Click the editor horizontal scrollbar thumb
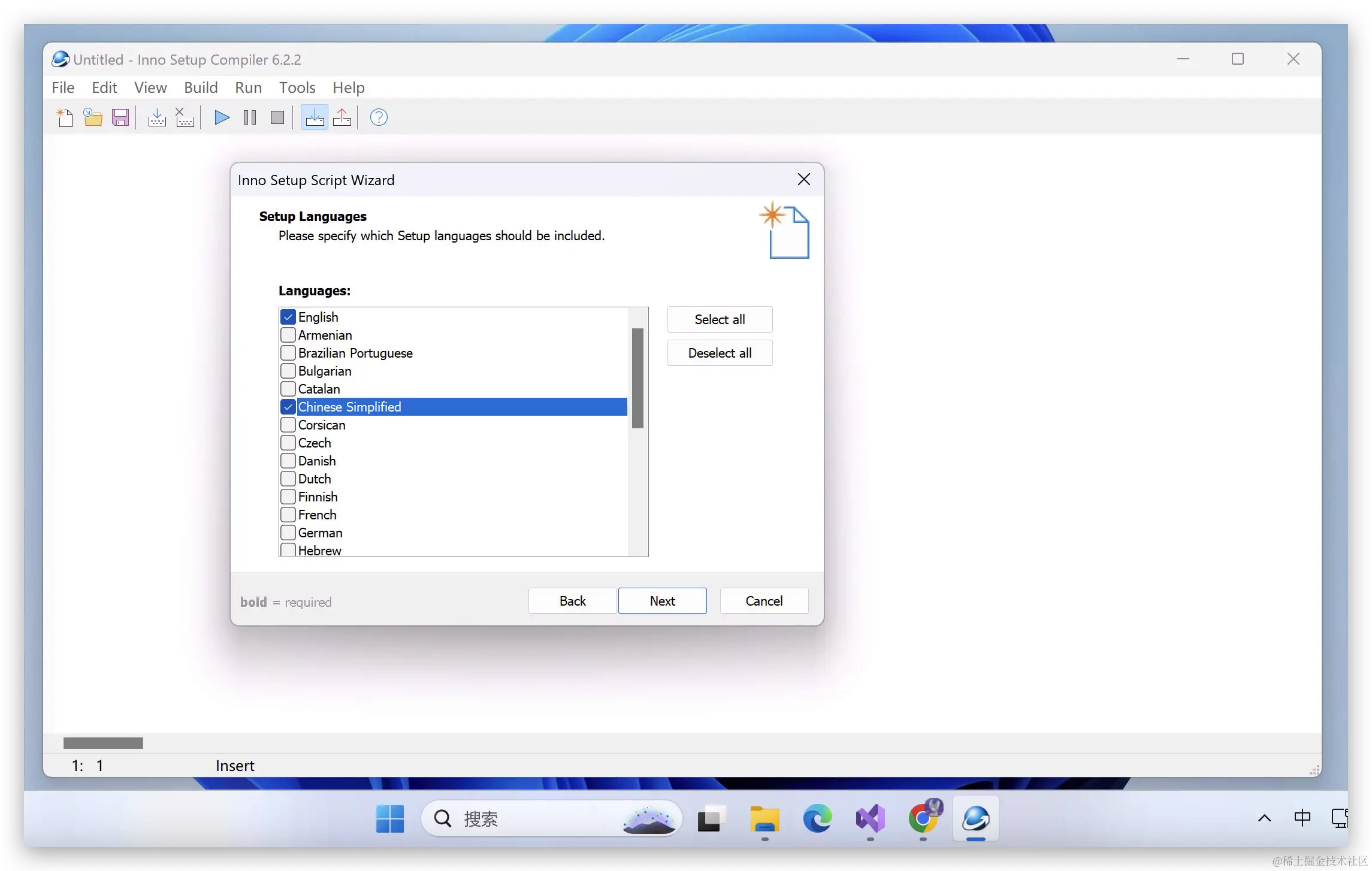This screenshot has height=871, width=1372. pos(103,743)
